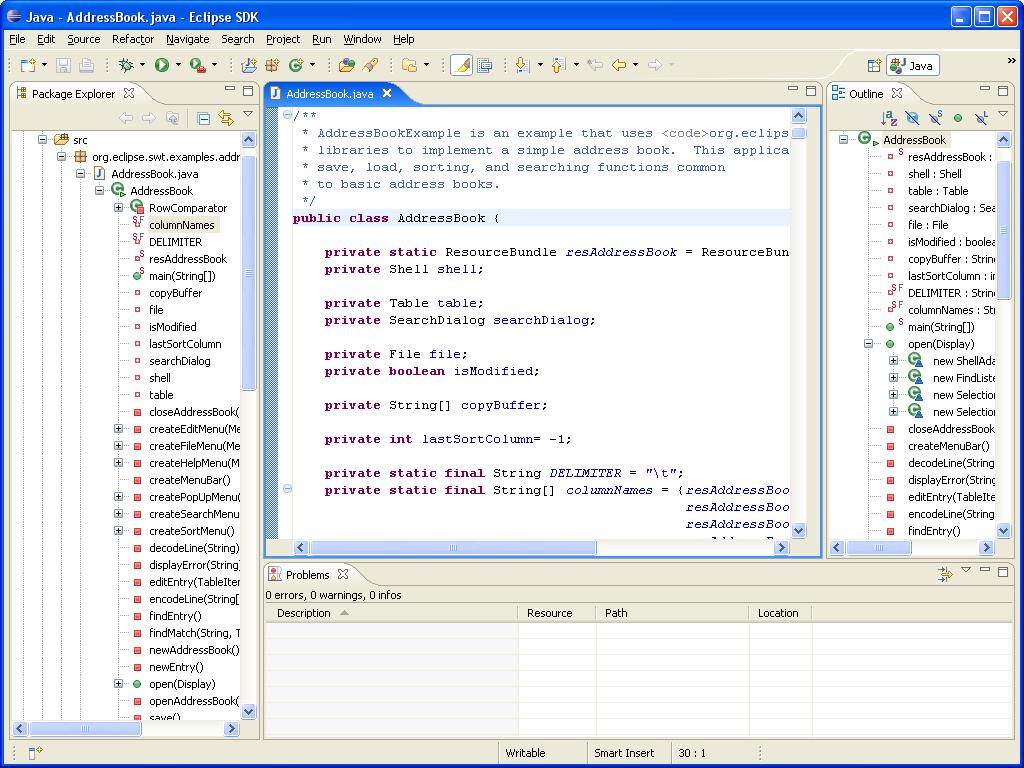Jump to the next annotation with the down-arrow icon
1024x768 pixels.
[x=522, y=65]
